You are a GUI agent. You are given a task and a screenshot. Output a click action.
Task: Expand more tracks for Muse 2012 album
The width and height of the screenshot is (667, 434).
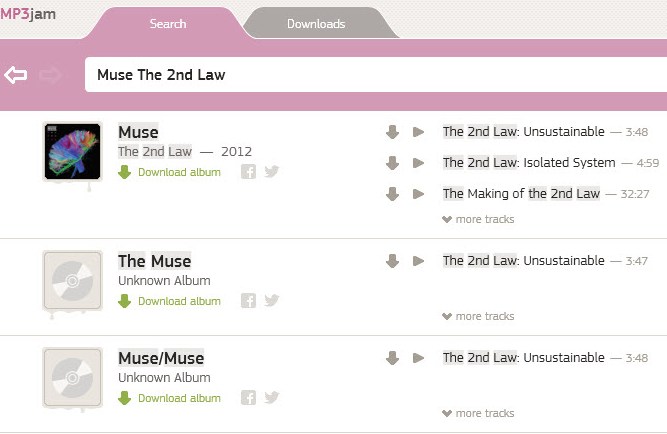click(x=478, y=220)
